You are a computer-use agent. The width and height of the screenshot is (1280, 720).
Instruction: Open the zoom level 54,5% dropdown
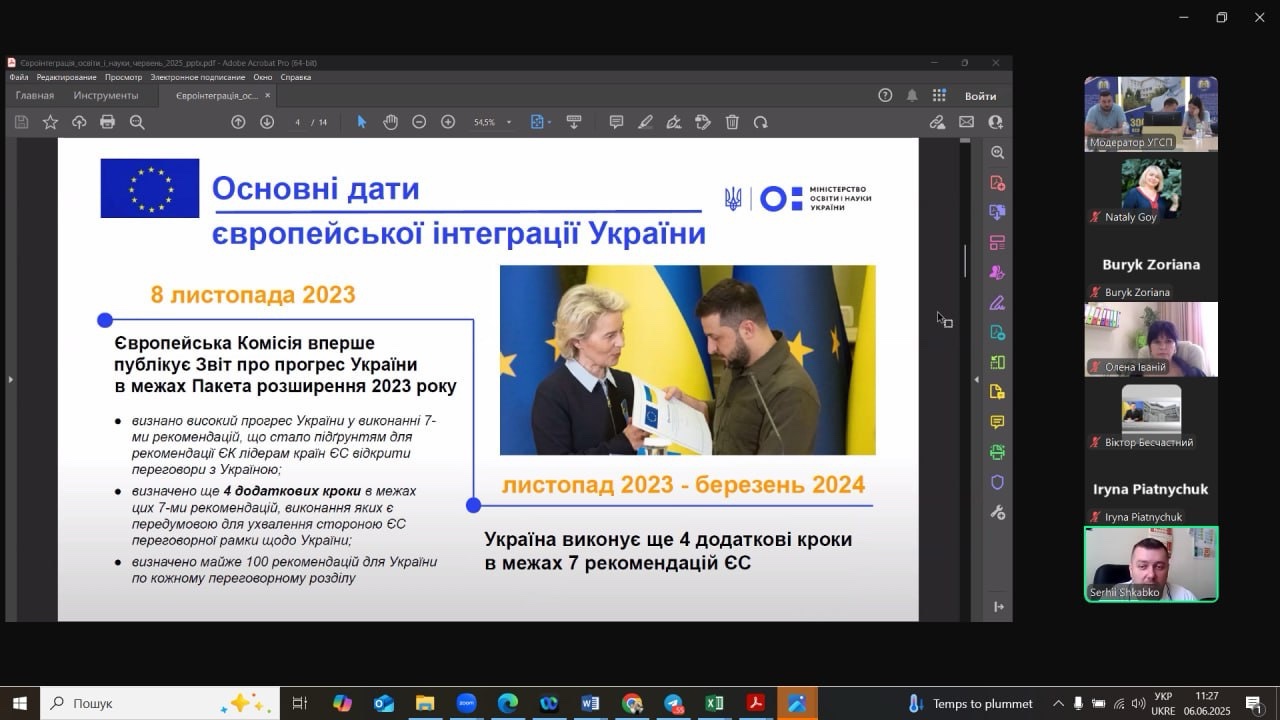(508, 122)
